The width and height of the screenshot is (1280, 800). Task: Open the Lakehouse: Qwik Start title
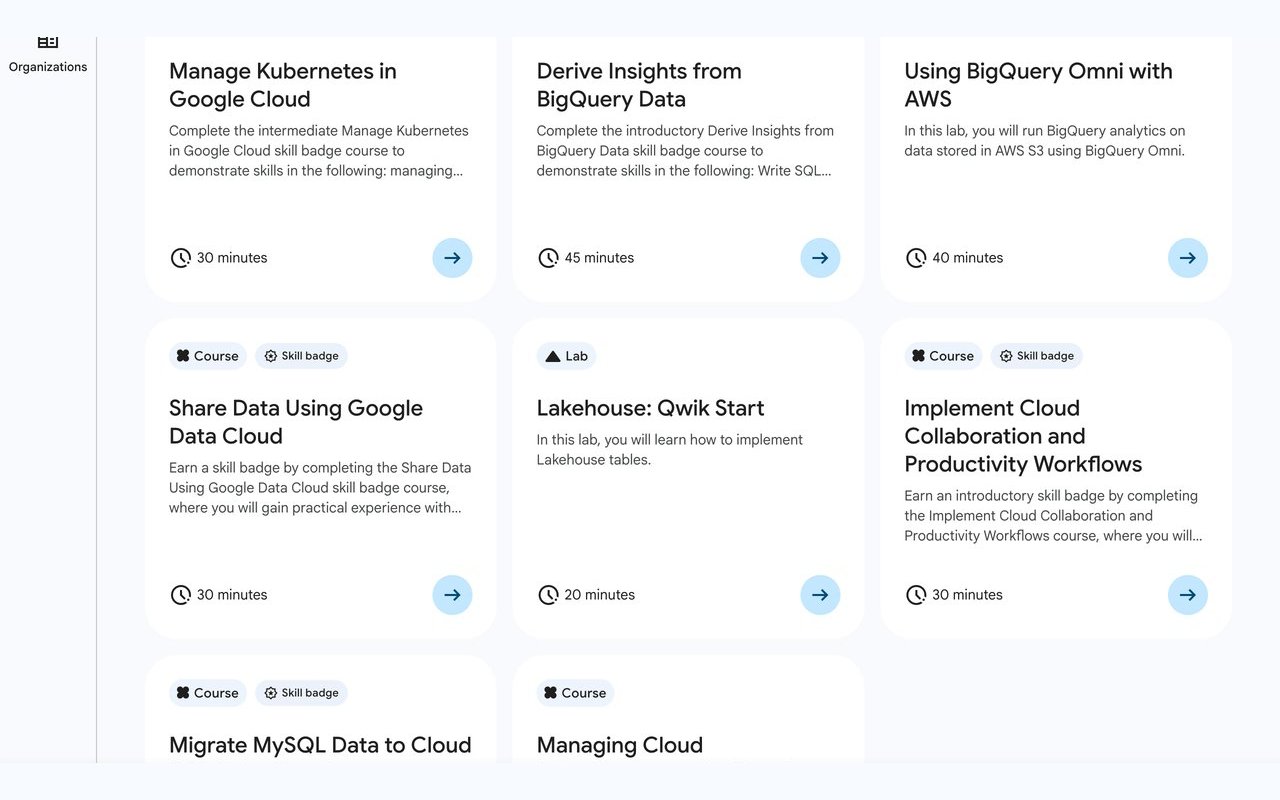(650, 408)
